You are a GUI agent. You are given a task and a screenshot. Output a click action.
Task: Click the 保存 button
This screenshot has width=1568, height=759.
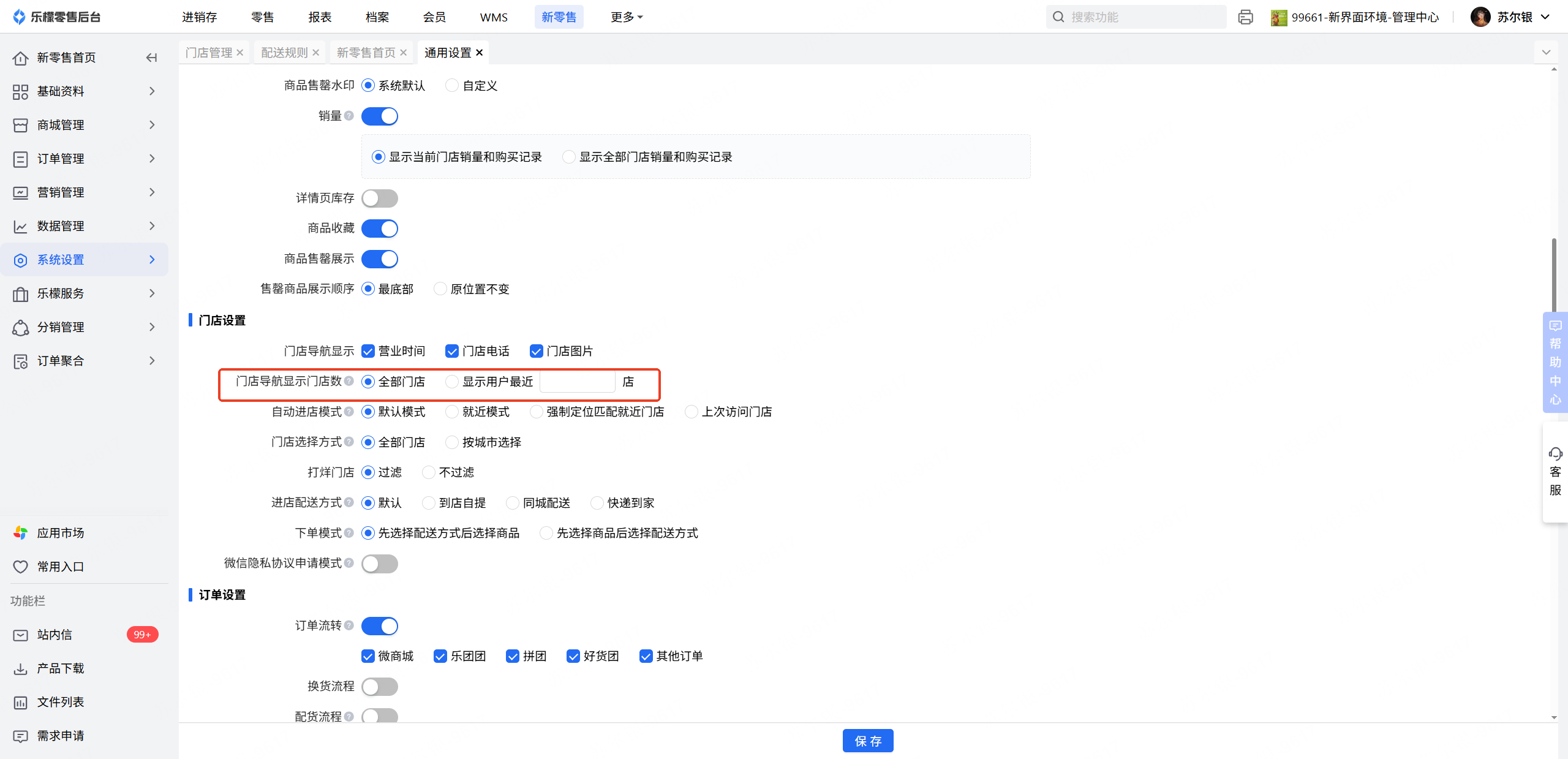click(867, 741)
